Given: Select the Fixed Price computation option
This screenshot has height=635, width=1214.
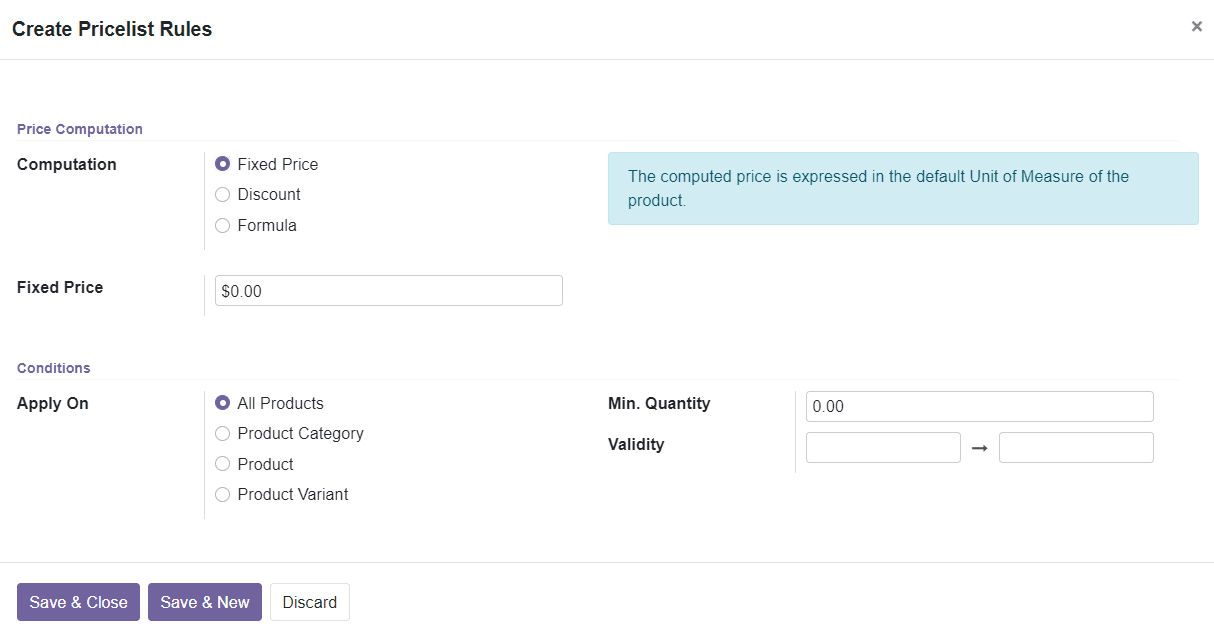Looking at the screenshot, I should (222, 164).
